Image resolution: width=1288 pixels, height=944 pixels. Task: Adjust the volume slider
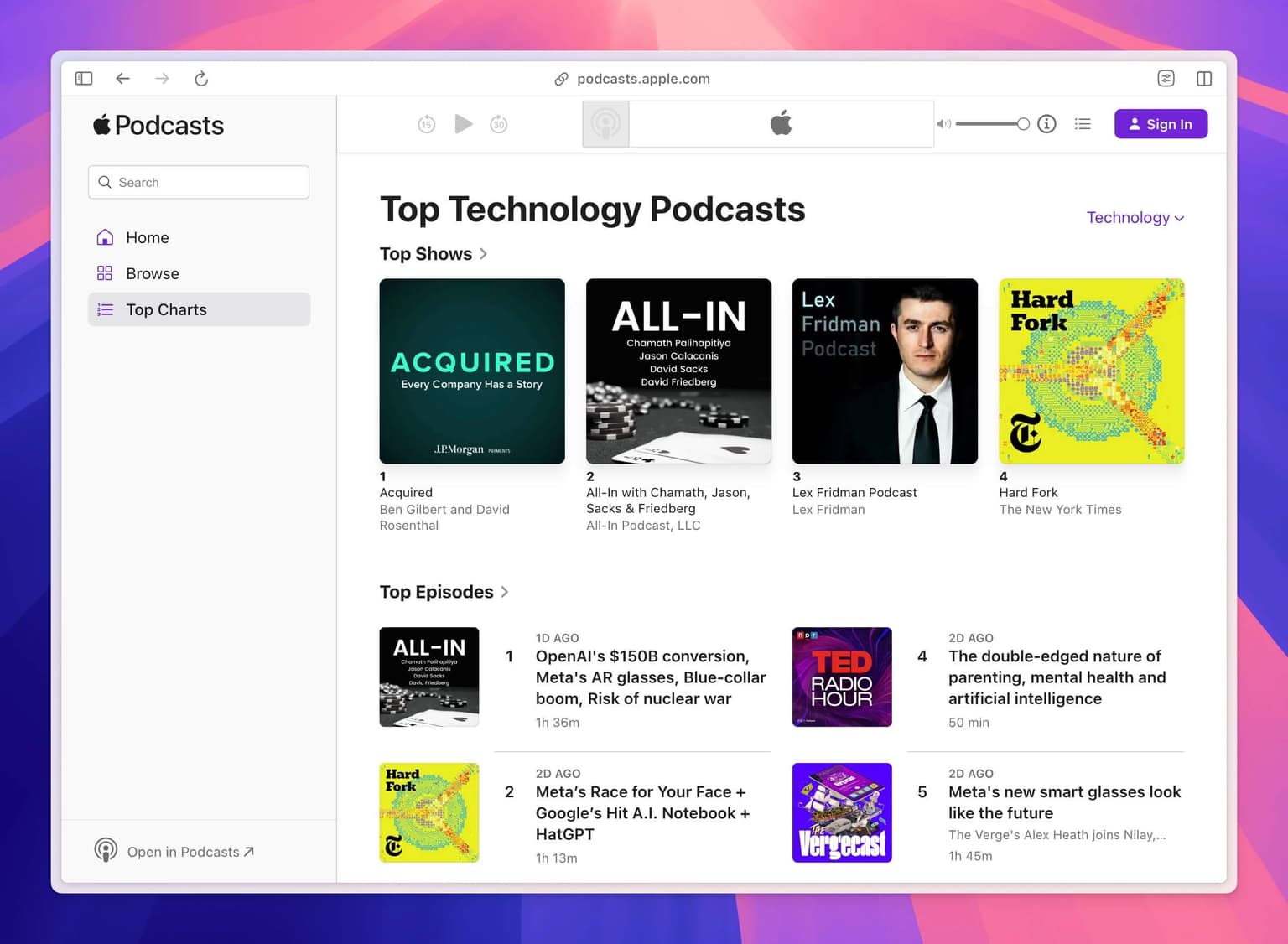(x=993, y=124)
